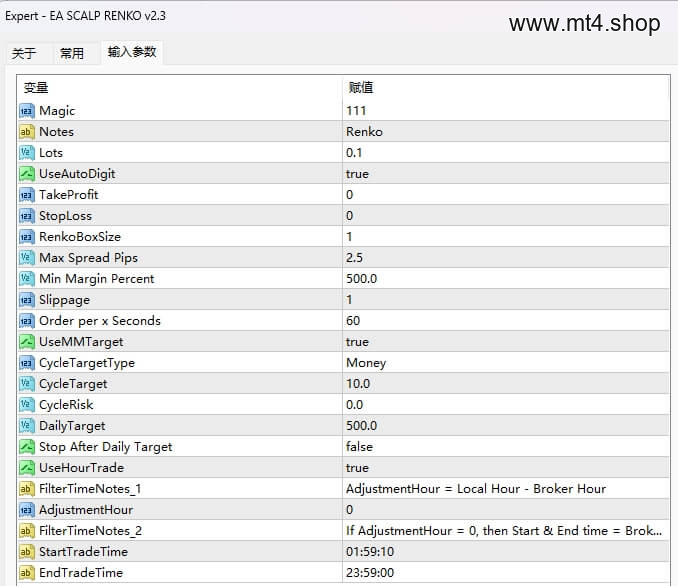
Task: Toggle the UseAutoDigit true value
Action: 506,174
